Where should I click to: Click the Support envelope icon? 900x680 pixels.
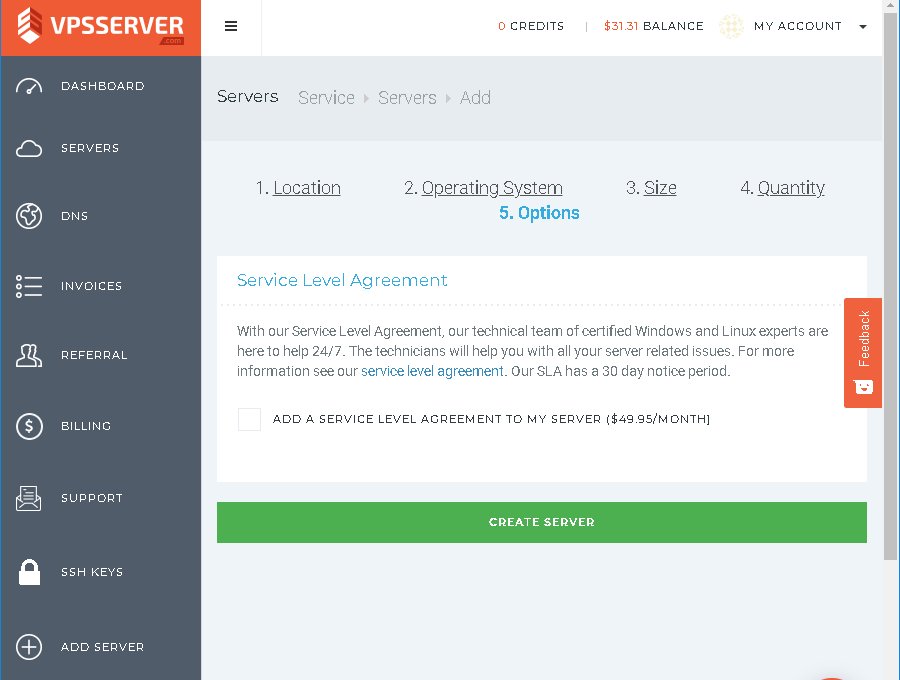pos(29,498)
